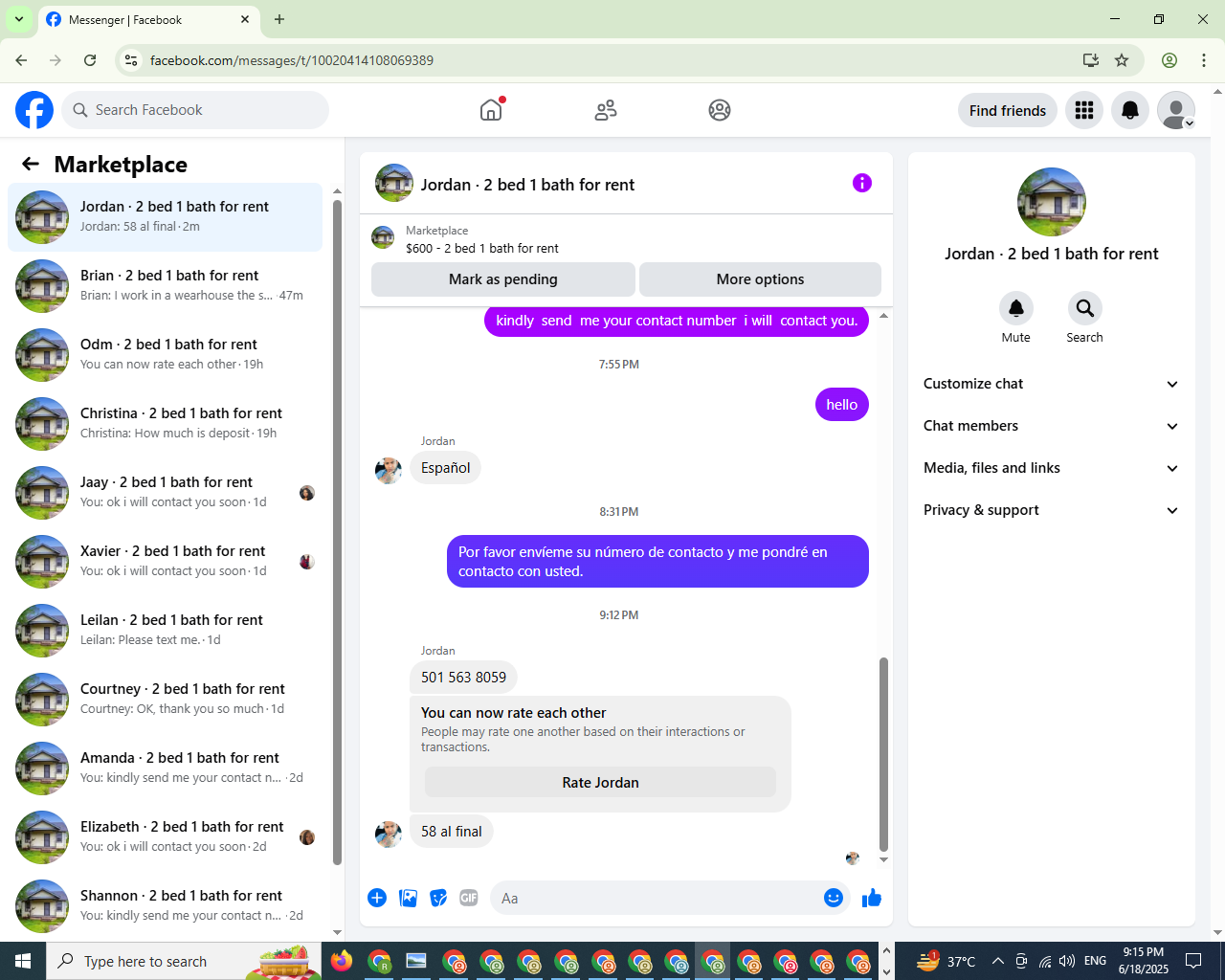Go to the Home feed icon
This screenshot has width=1225, height=980.
[491, 110]
